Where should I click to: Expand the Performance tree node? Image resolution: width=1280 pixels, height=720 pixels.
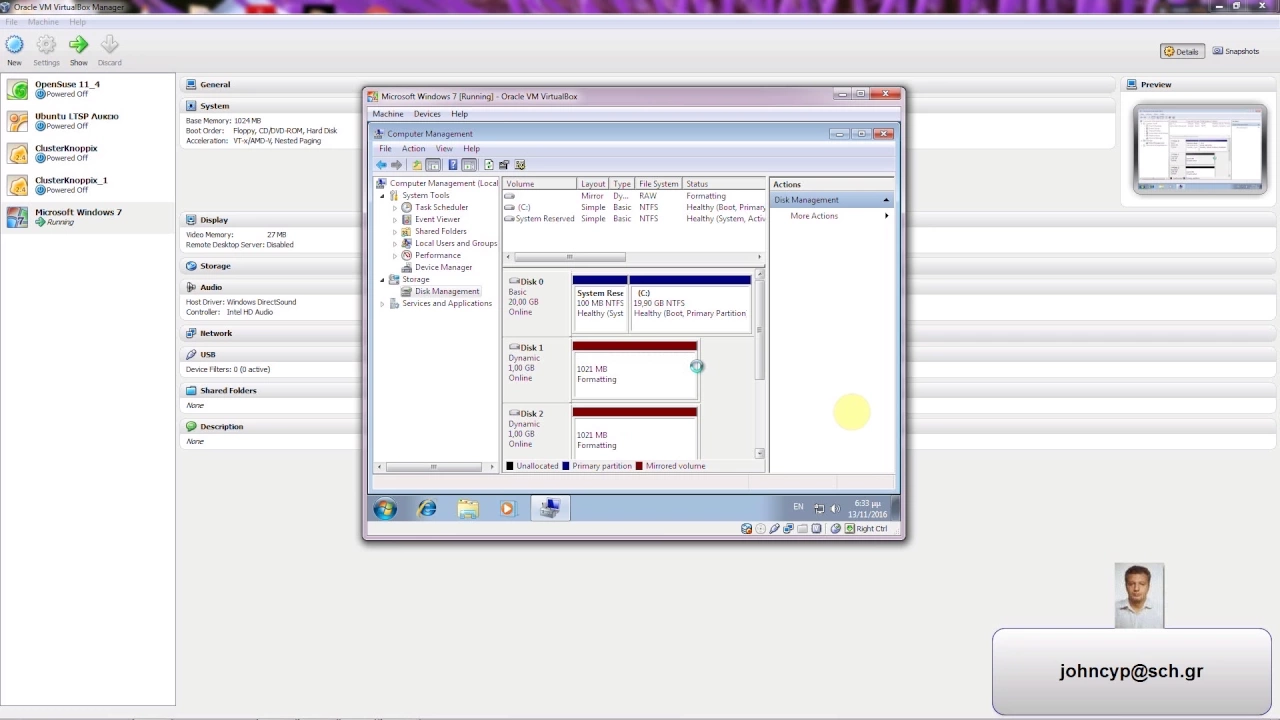394,256
